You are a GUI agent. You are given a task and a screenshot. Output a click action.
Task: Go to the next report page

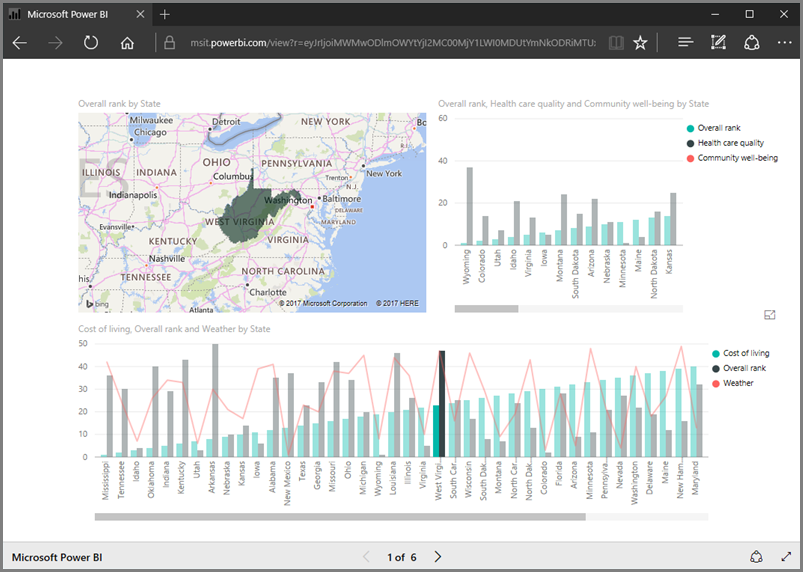tap(438, 556)
